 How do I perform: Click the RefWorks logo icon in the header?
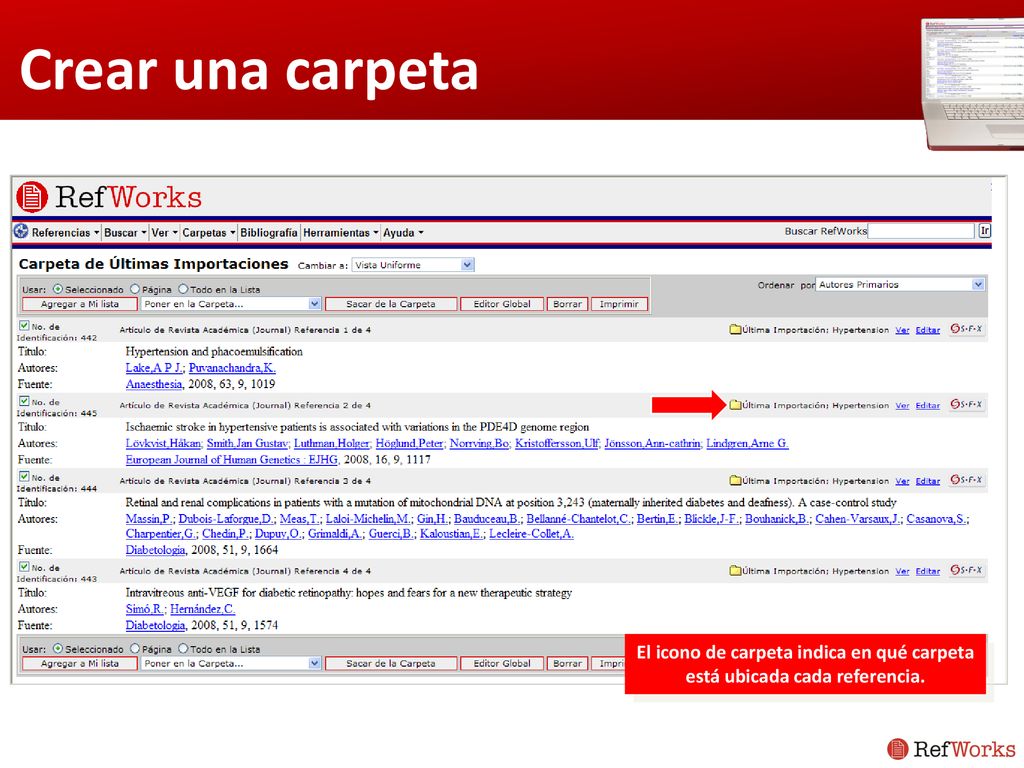pos(32,197)
